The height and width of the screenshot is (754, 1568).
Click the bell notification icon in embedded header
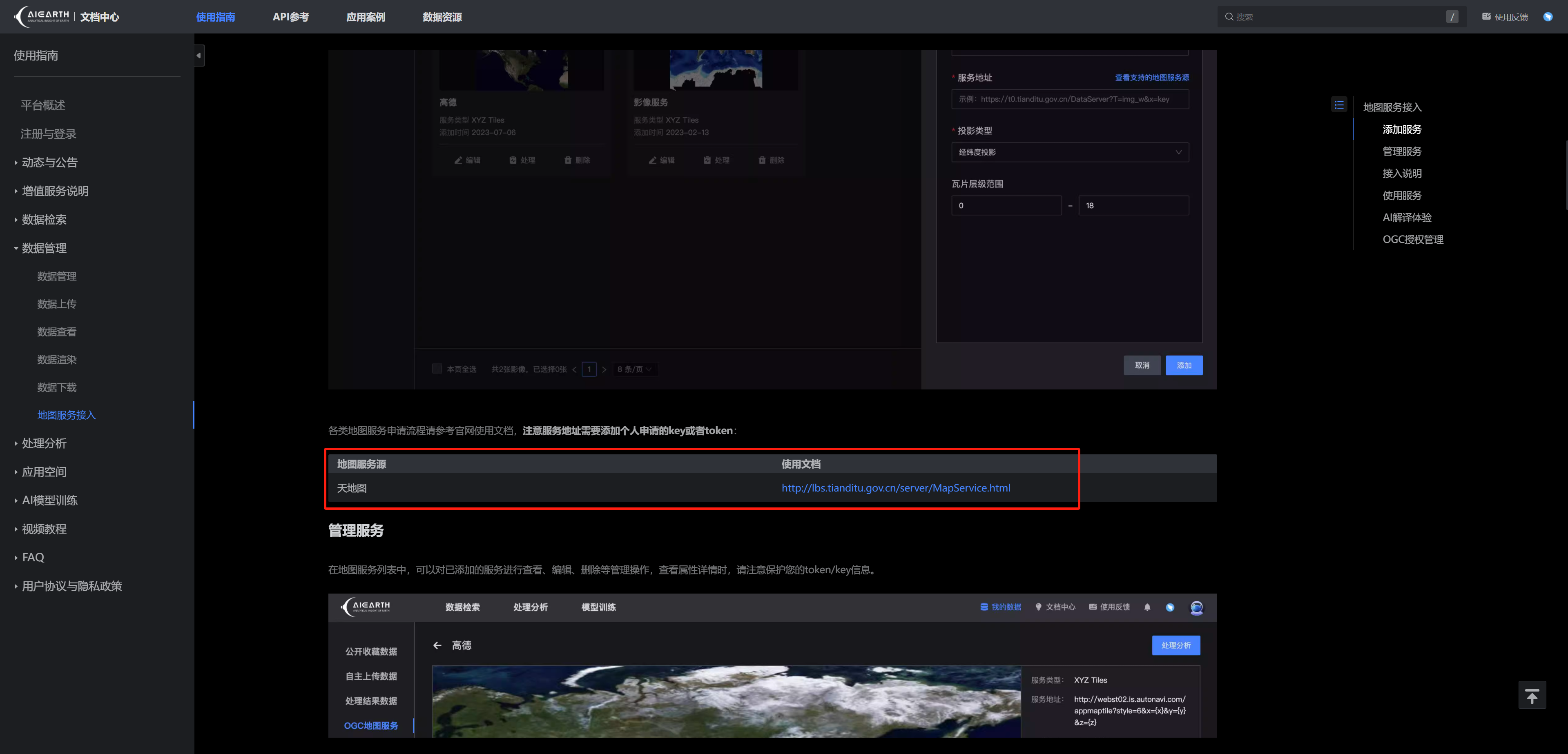1147,607
